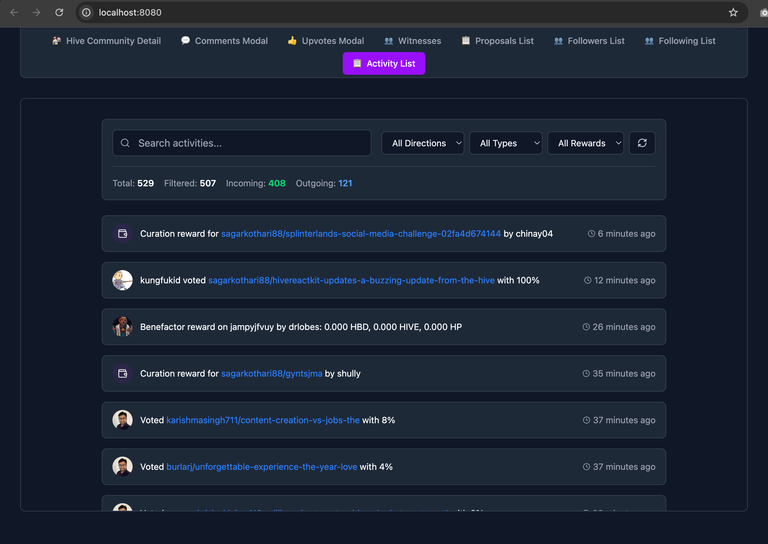Click the wallet icon on the shully curation reward
768x544 pixels.
(x=122, y=373)
